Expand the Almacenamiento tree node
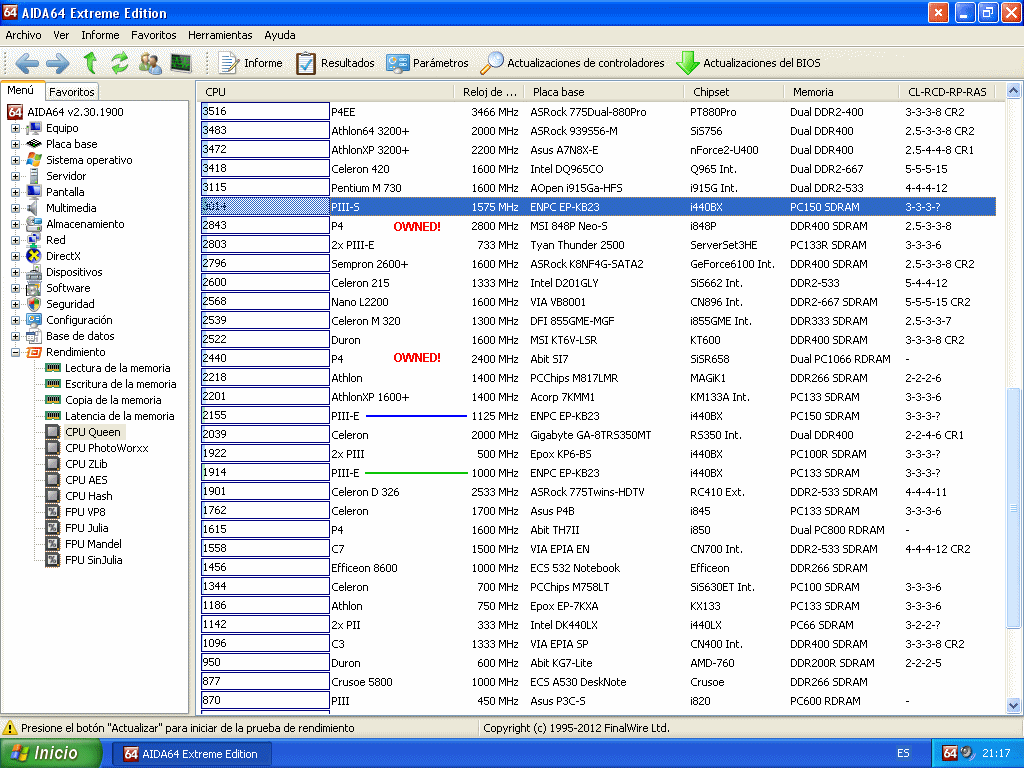 [15, 224]
